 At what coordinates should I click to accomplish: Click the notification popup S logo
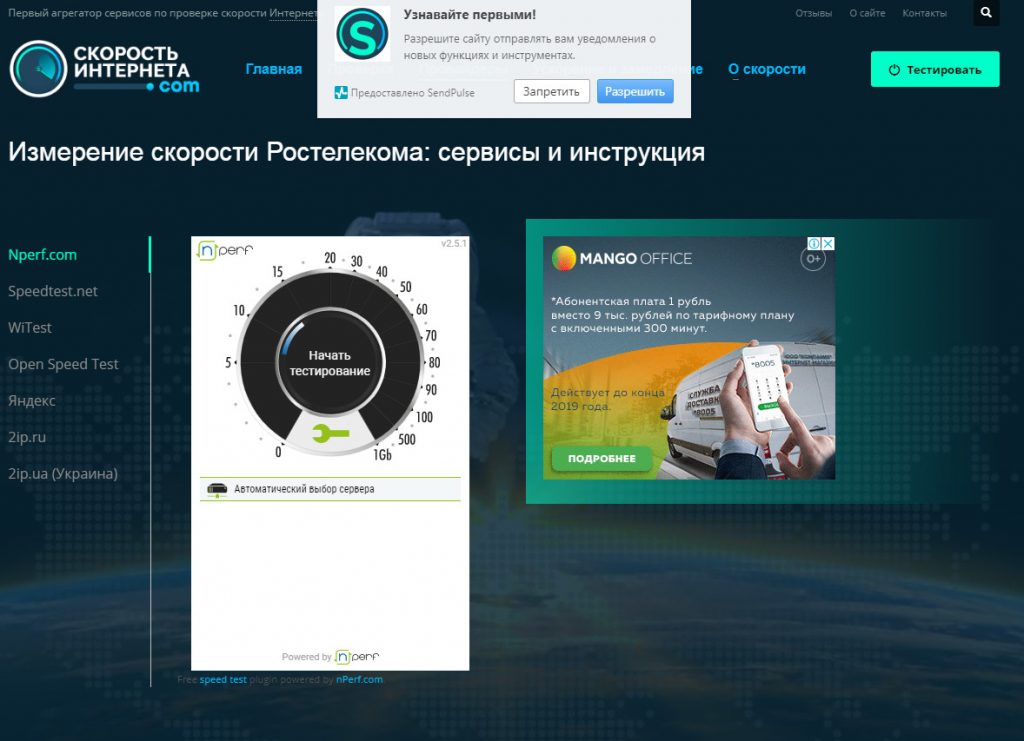click(x=362, y=34)
